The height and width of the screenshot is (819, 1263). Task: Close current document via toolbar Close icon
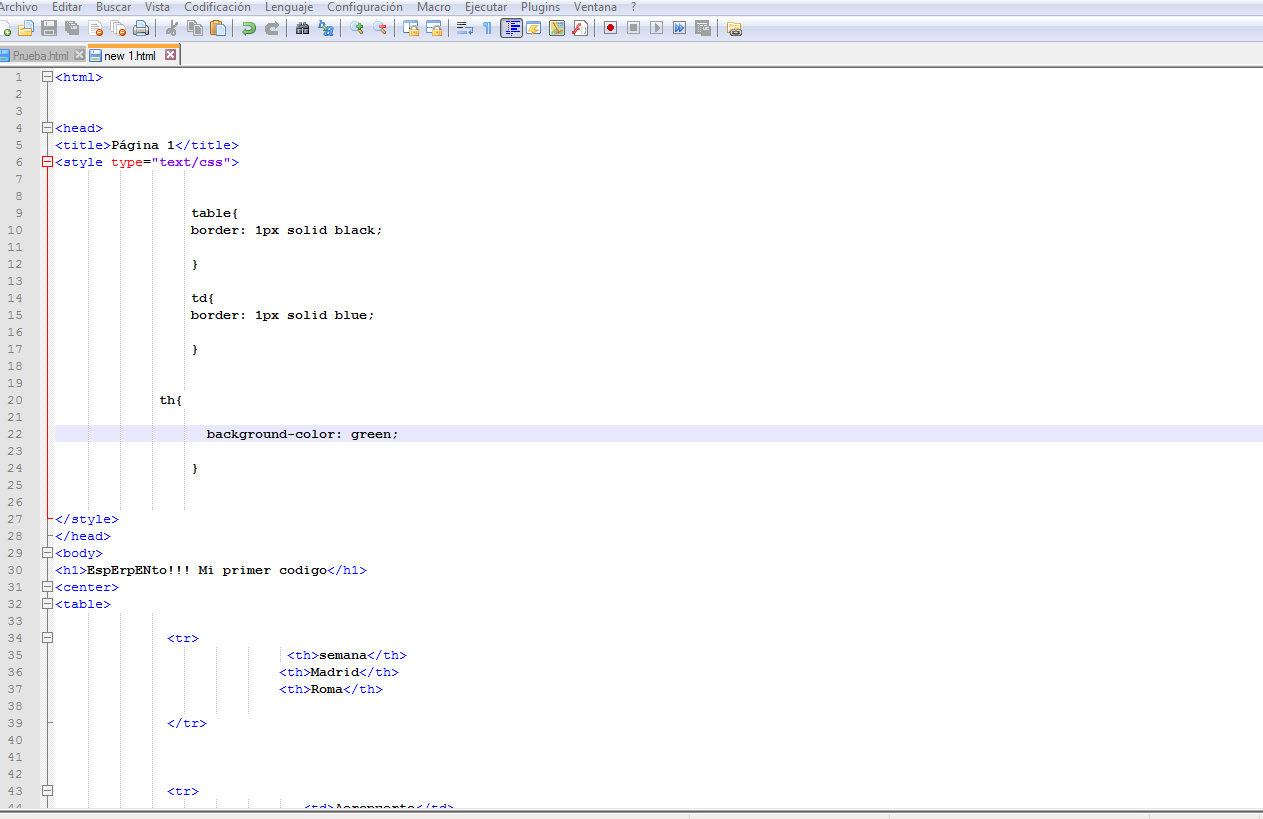95,28
